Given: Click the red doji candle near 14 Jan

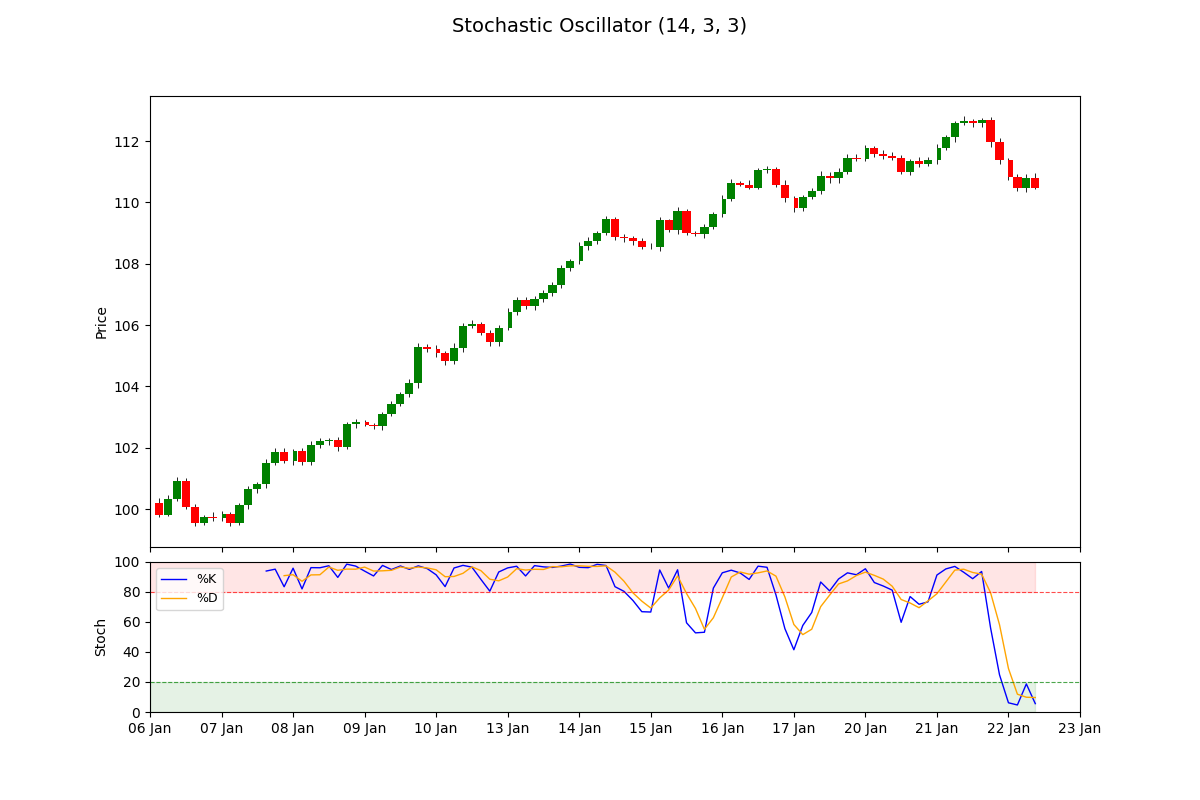Looking at the screenshot, I should 624,237.
